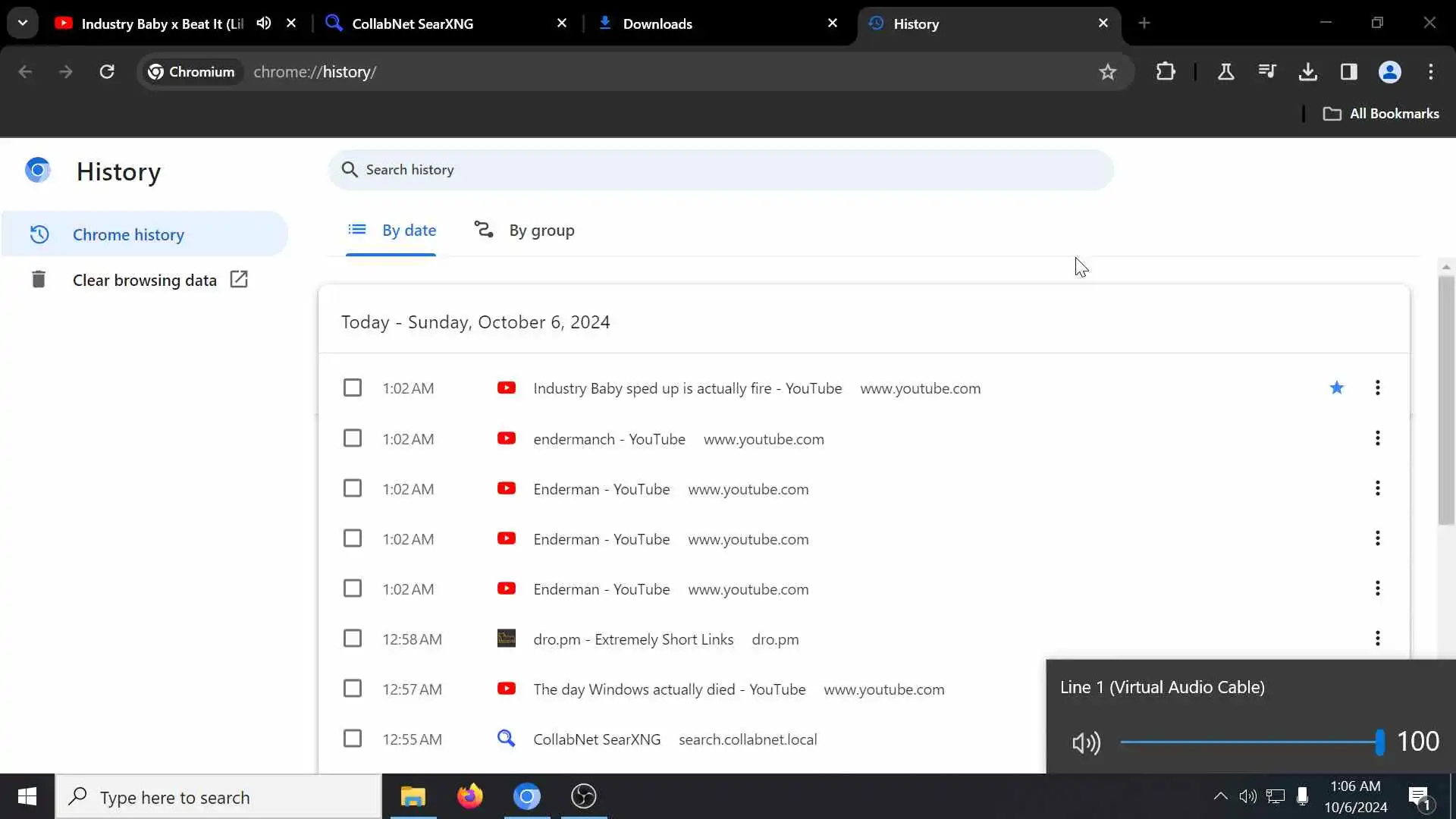Open Clear browsing data link
This screenshot has width=1456, height=819.
(x=144, y=280)
